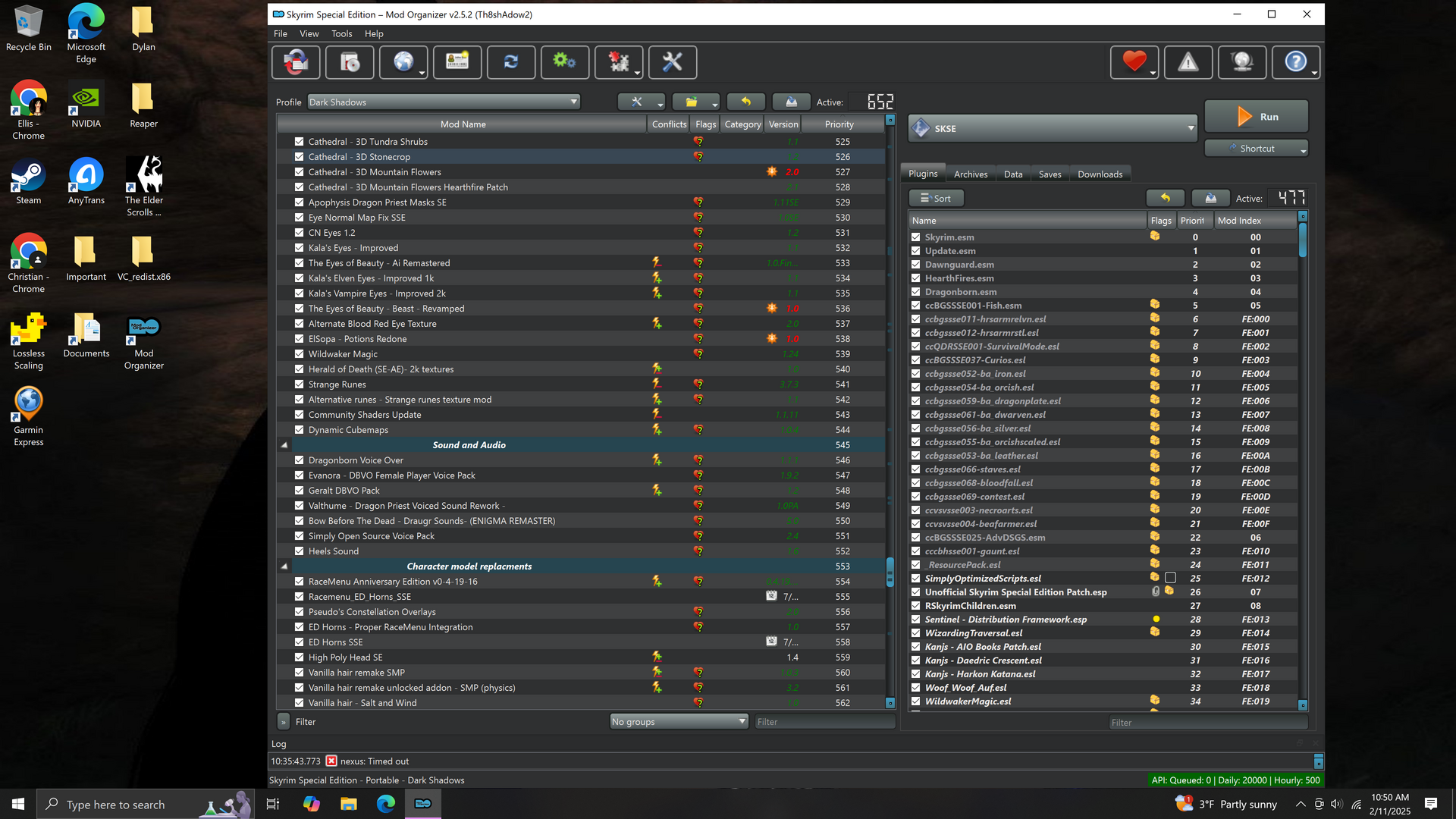
Task: Open the help question mark icon
Action: point(1296,62)
